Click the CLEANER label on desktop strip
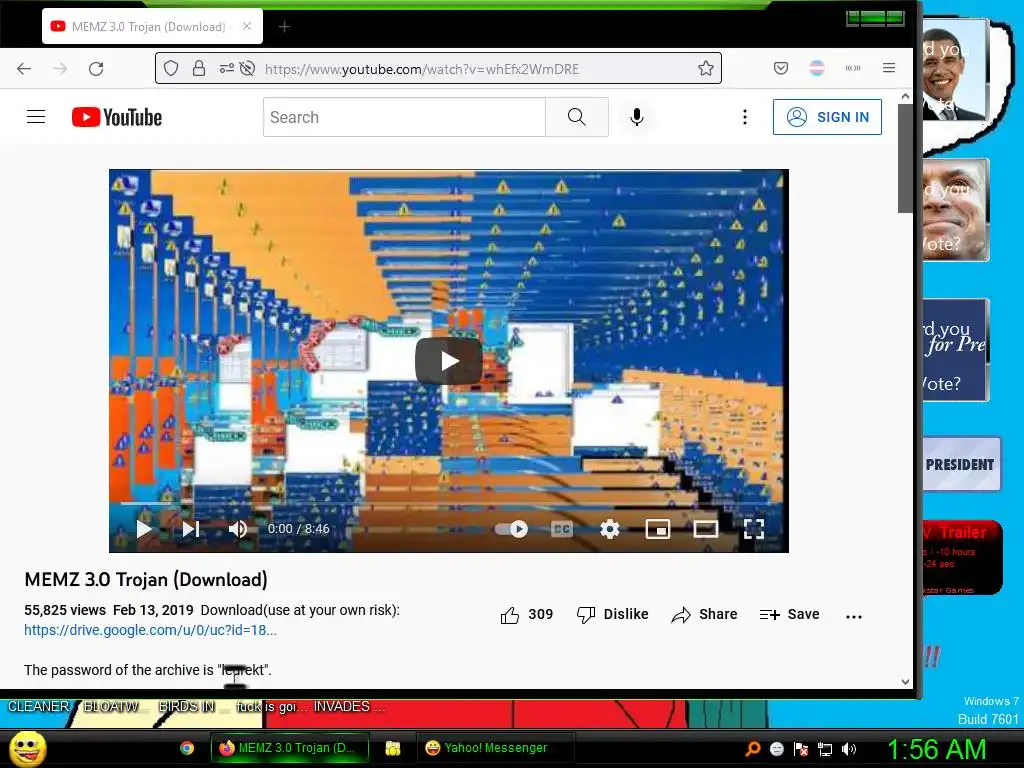Viewport: 1024px width, 768px height. (x=38, y=707)
